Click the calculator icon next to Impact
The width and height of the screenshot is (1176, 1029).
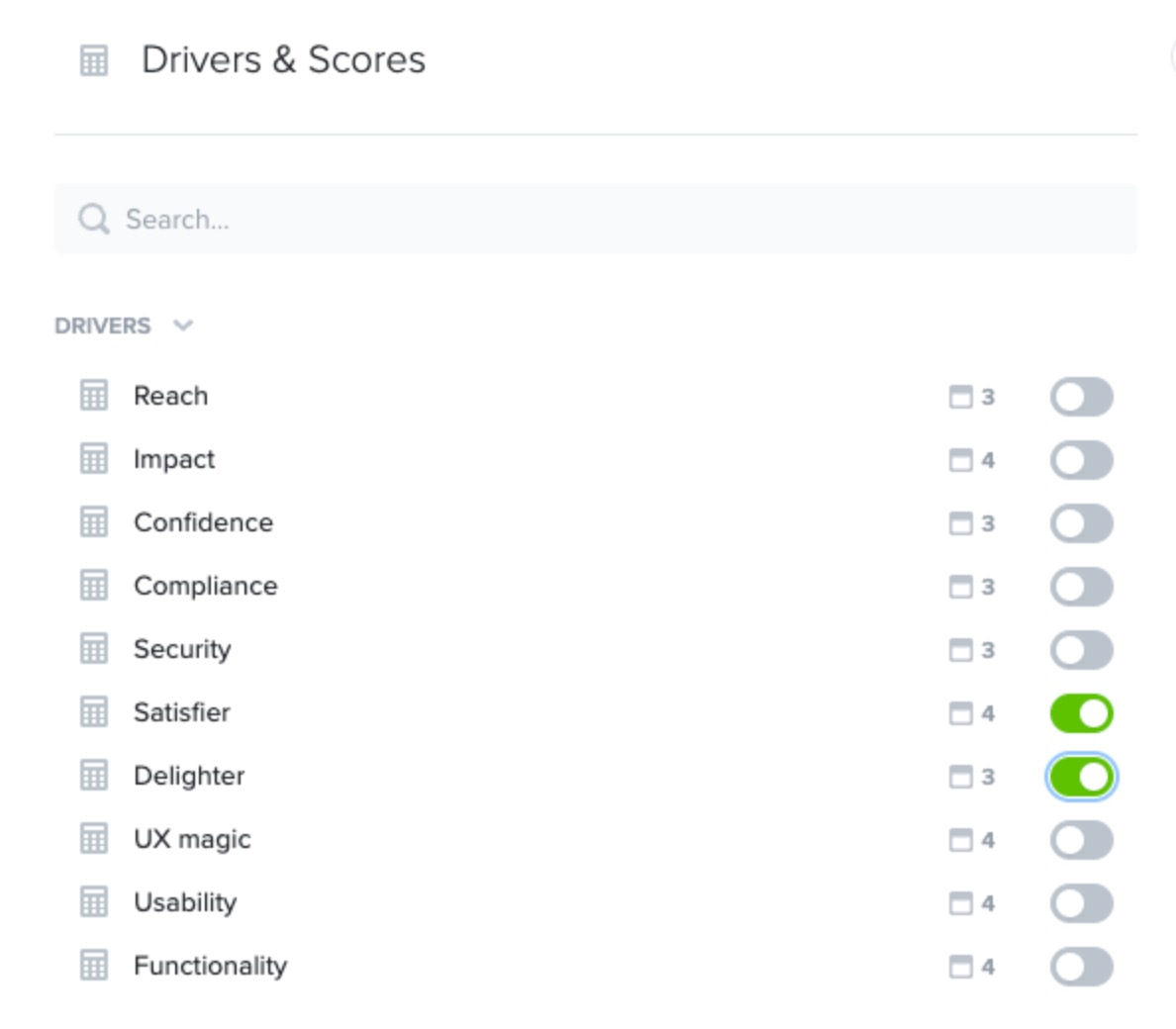point(94,459)
